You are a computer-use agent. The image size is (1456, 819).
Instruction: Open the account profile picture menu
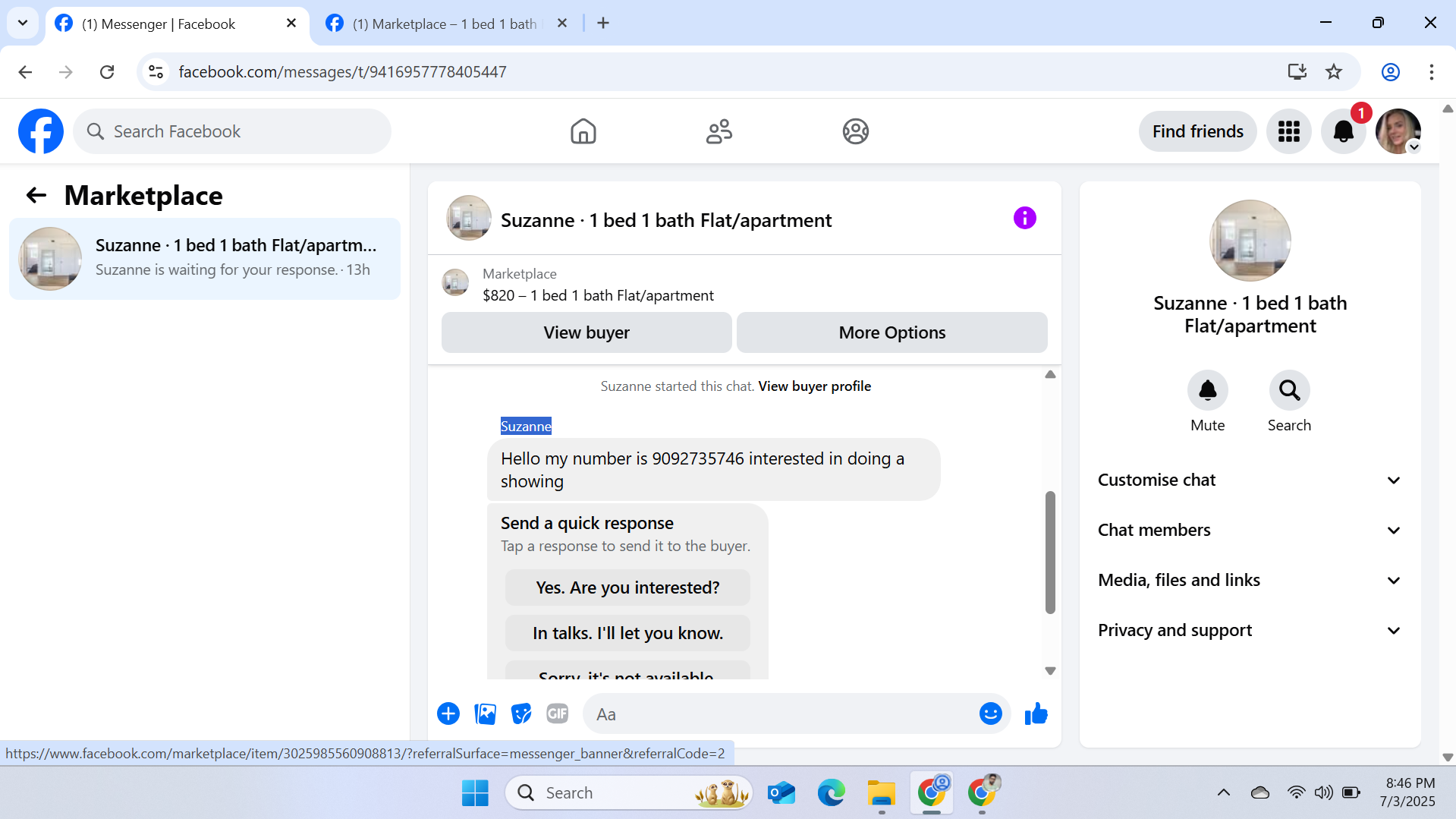pos(1398,131)
